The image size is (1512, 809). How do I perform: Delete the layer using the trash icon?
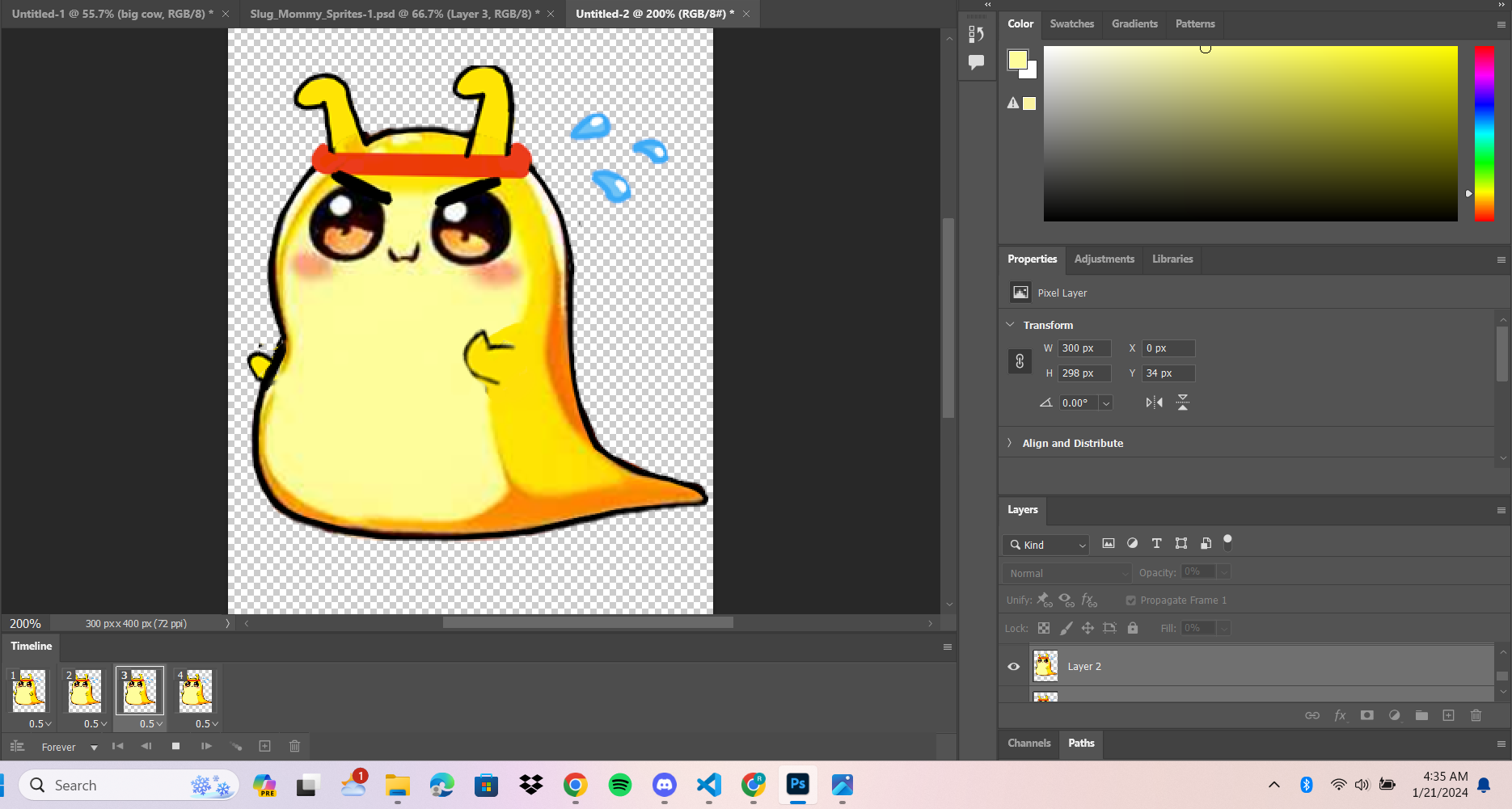coord(1476,715)
